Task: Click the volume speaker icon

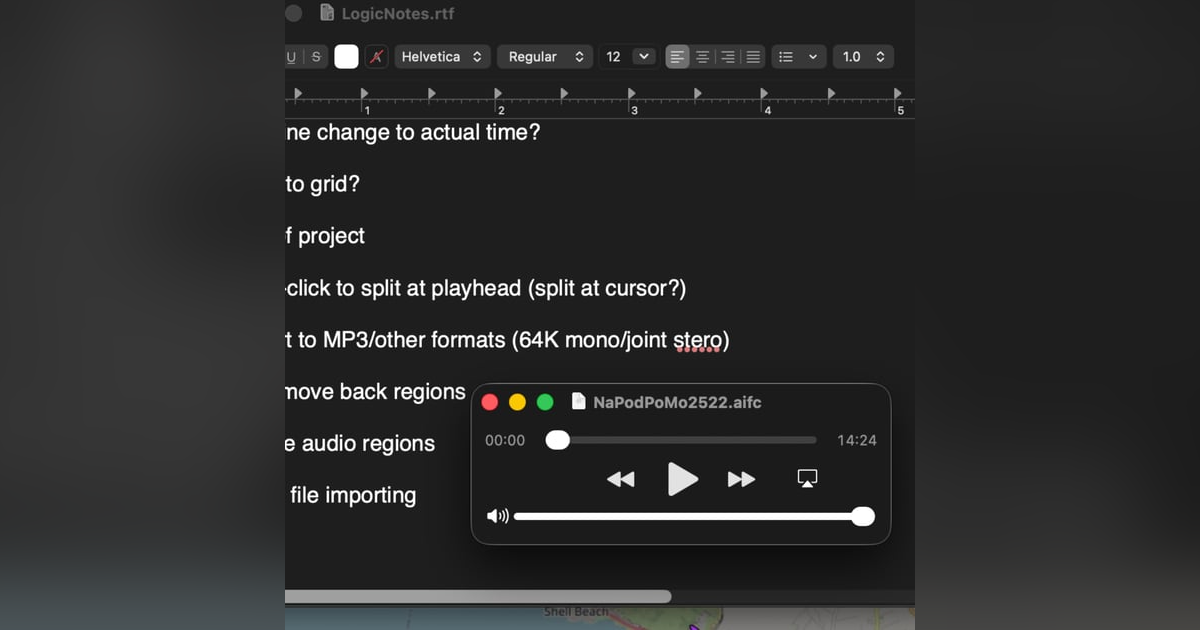Action: 497,516
